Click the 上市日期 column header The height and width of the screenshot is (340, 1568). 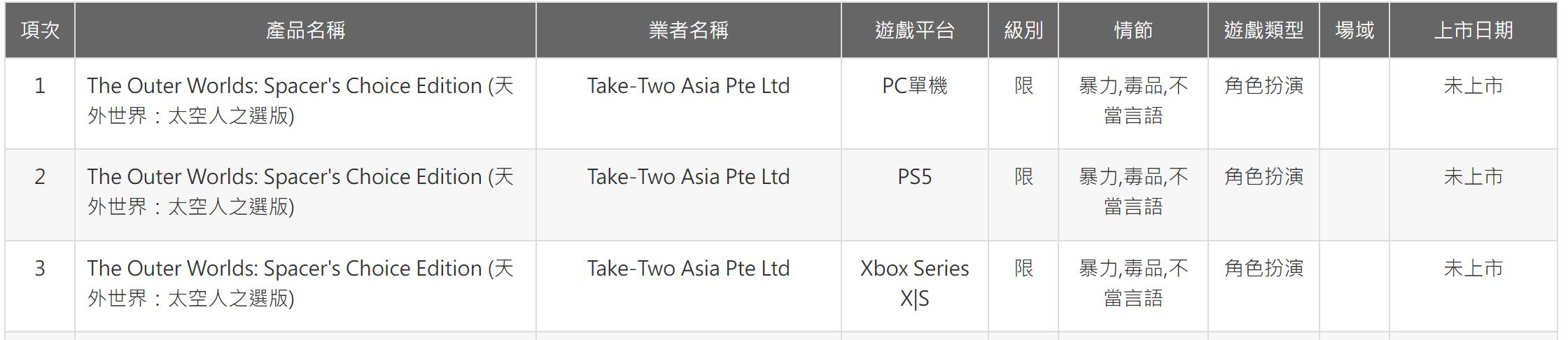tap(1473, 30)
